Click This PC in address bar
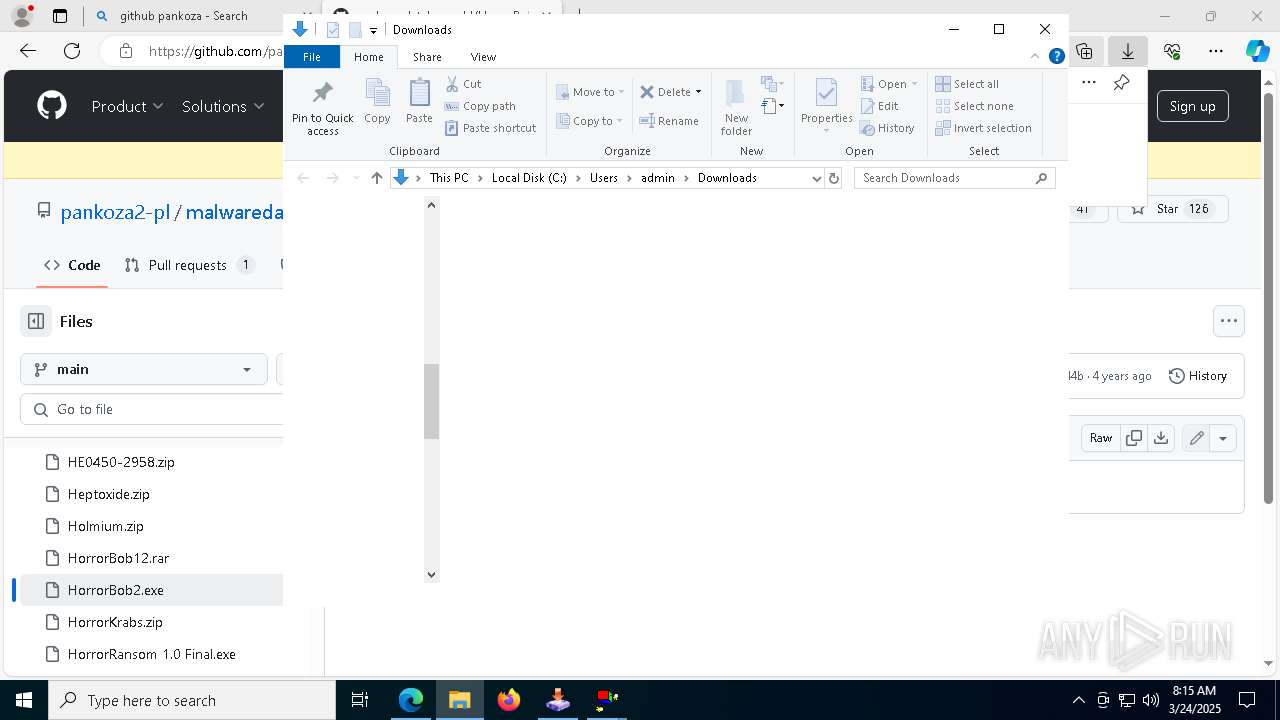Image resolution: width=1280 pixels, height=720 pixels. pos(449,178)
